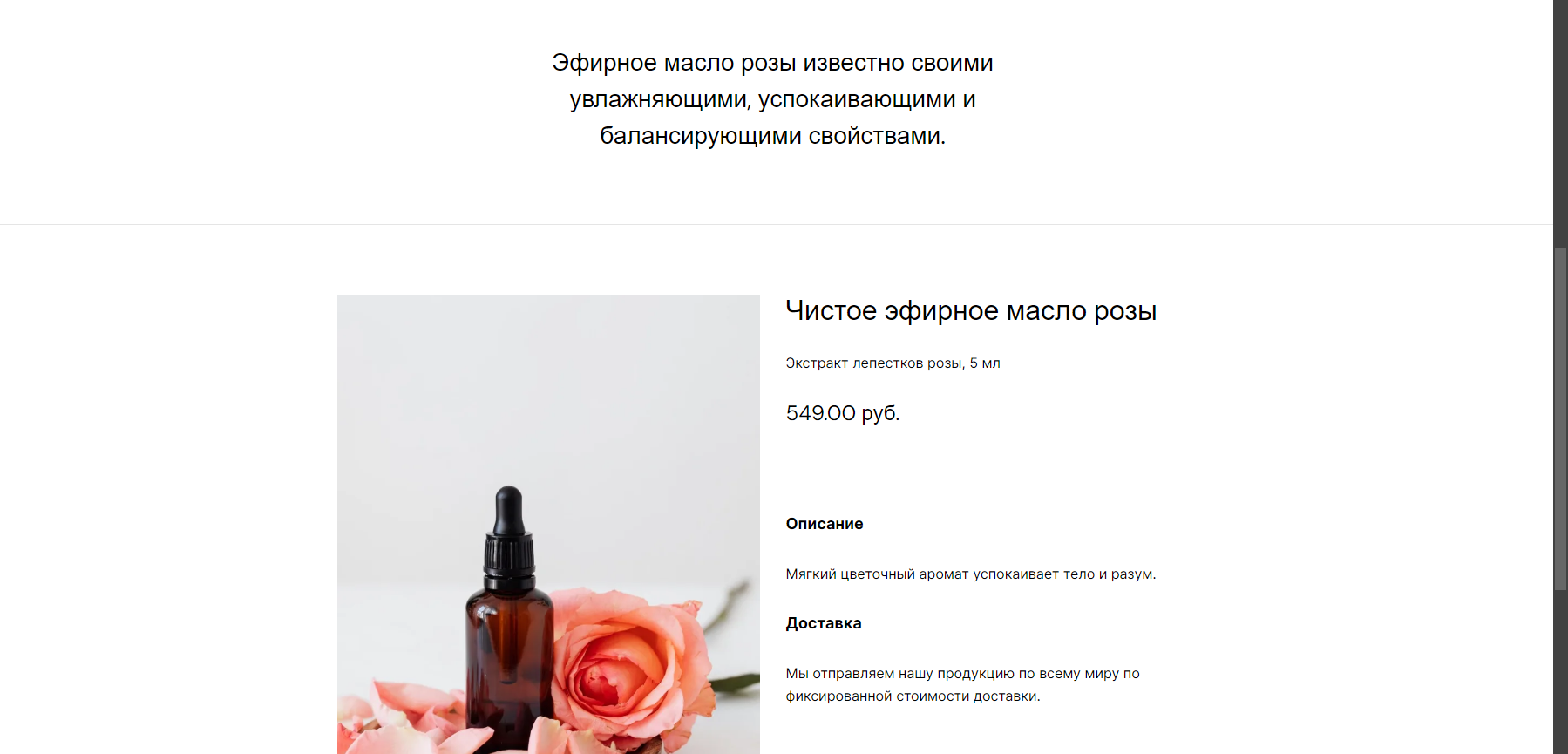Image resolution: width=1568 pixels, height=754 pixels.
Task: Click the line "балансирующими свойствами."
Action: [x=772, y=136]
